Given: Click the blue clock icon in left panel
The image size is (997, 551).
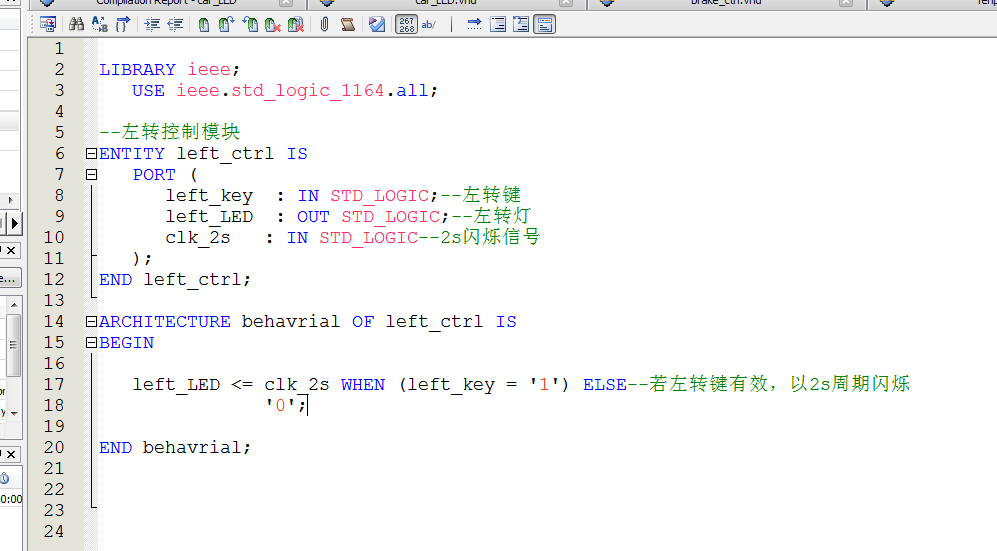Looking at the screenshot, I should [4, 478].
